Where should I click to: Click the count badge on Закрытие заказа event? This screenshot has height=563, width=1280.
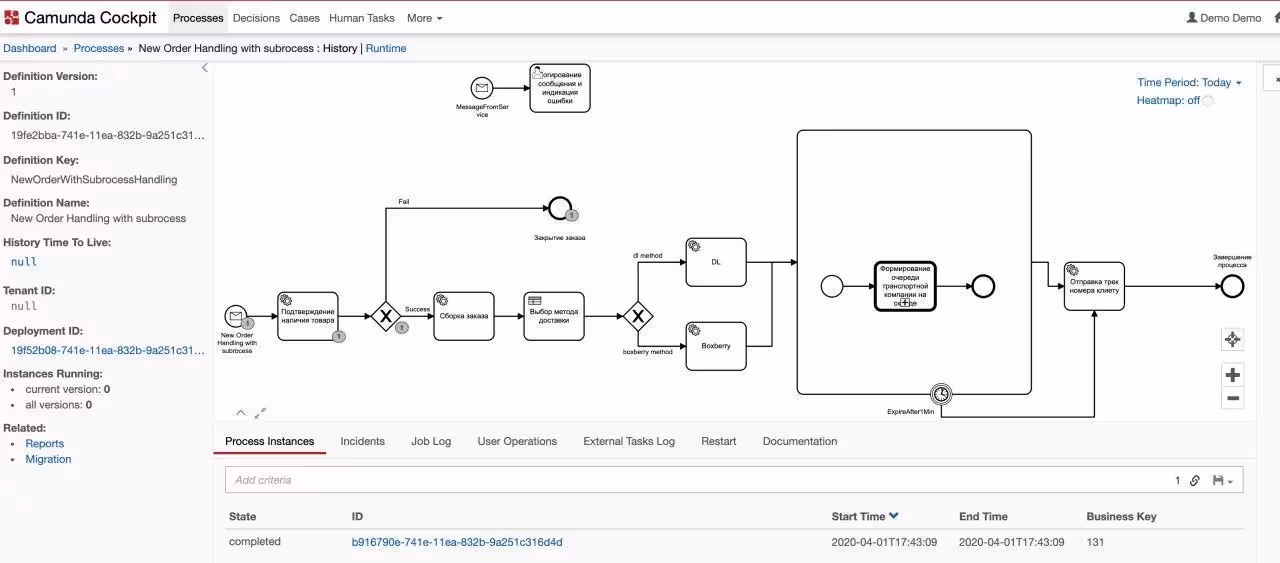[572, 215]
